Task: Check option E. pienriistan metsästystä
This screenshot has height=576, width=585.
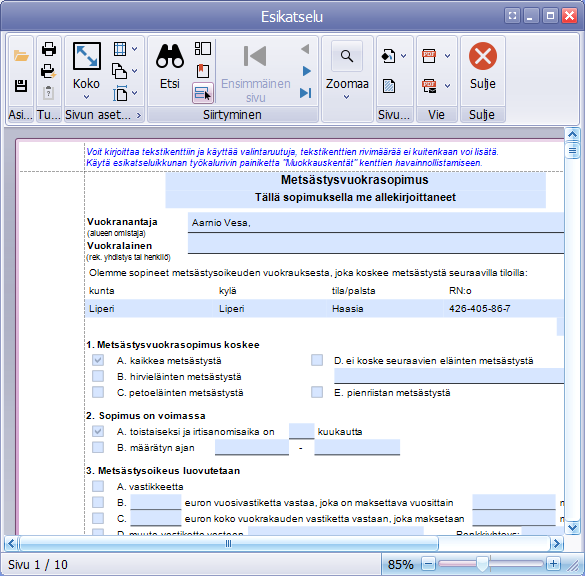Action: tap(317, 392)
